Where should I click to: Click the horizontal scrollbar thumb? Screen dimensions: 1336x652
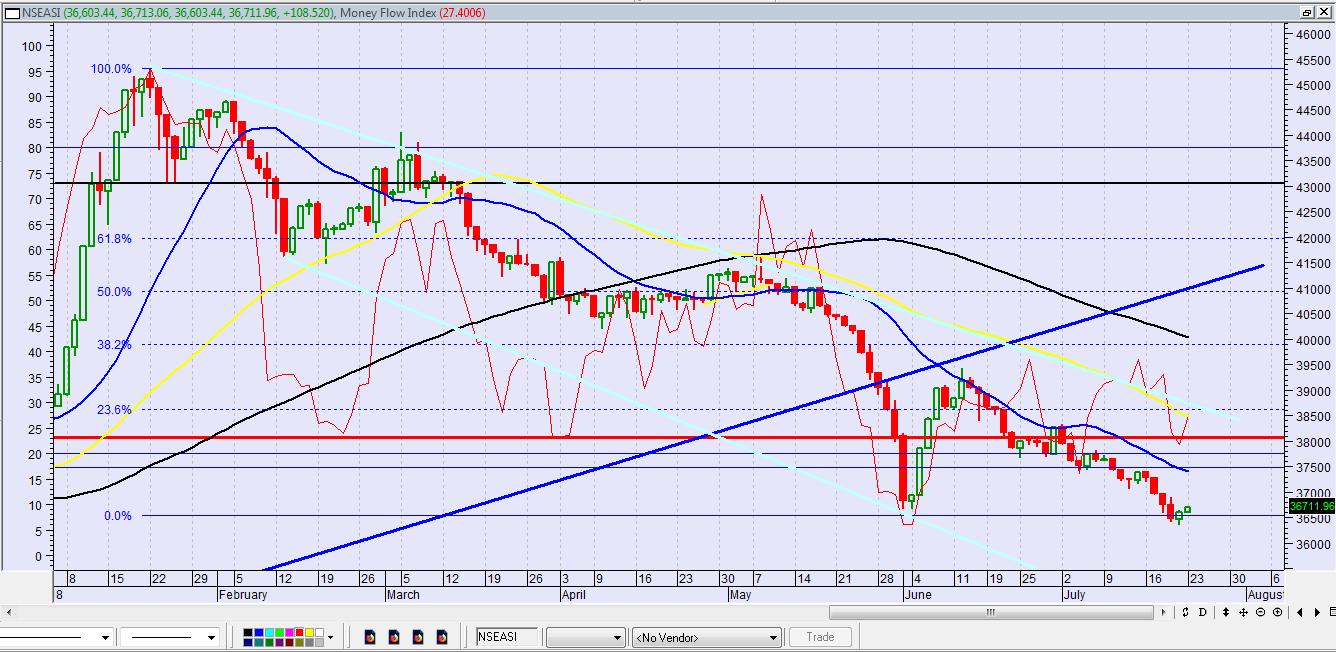991,612
